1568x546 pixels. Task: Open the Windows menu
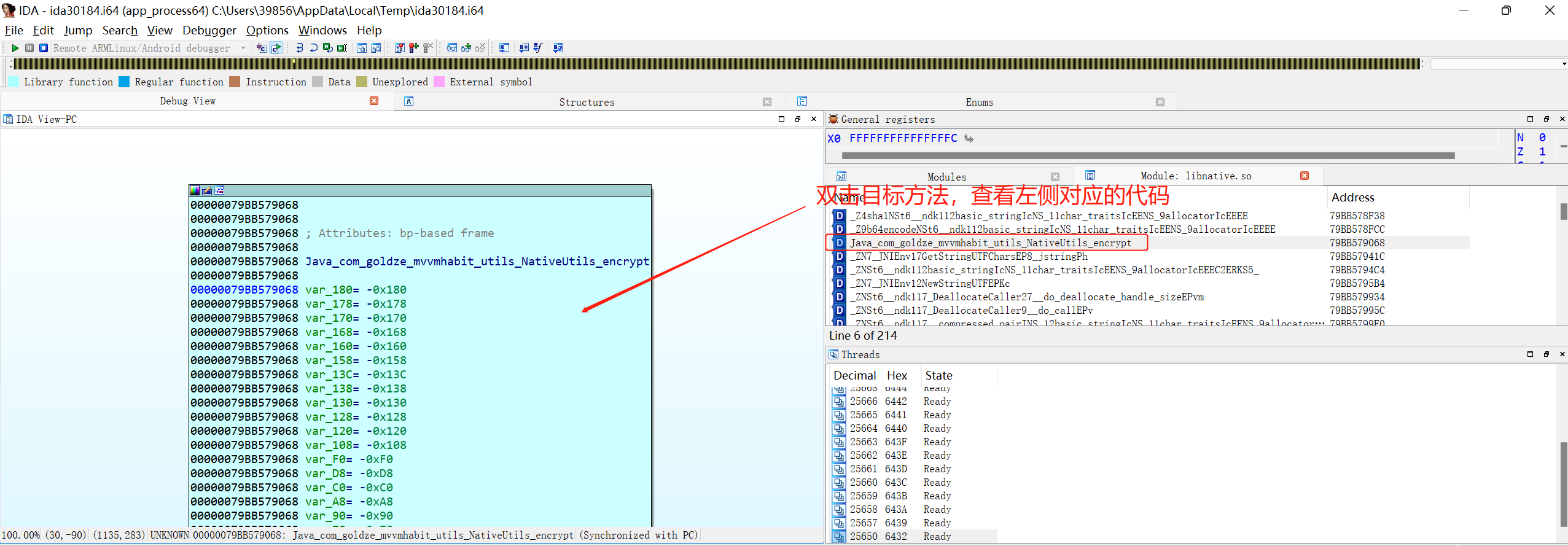pos(322,30)
